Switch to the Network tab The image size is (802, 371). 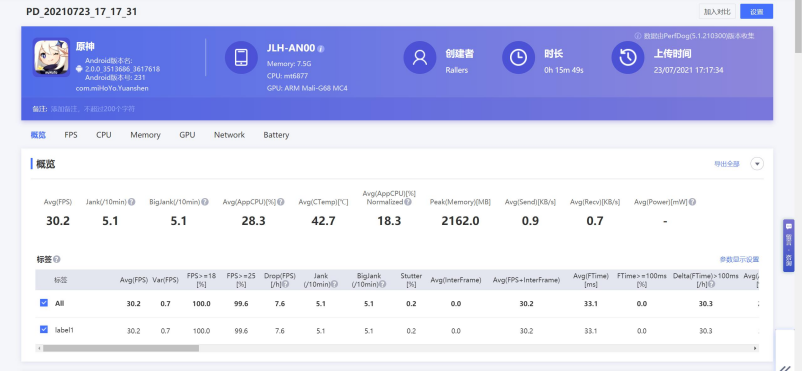click(x=229, y=135)
